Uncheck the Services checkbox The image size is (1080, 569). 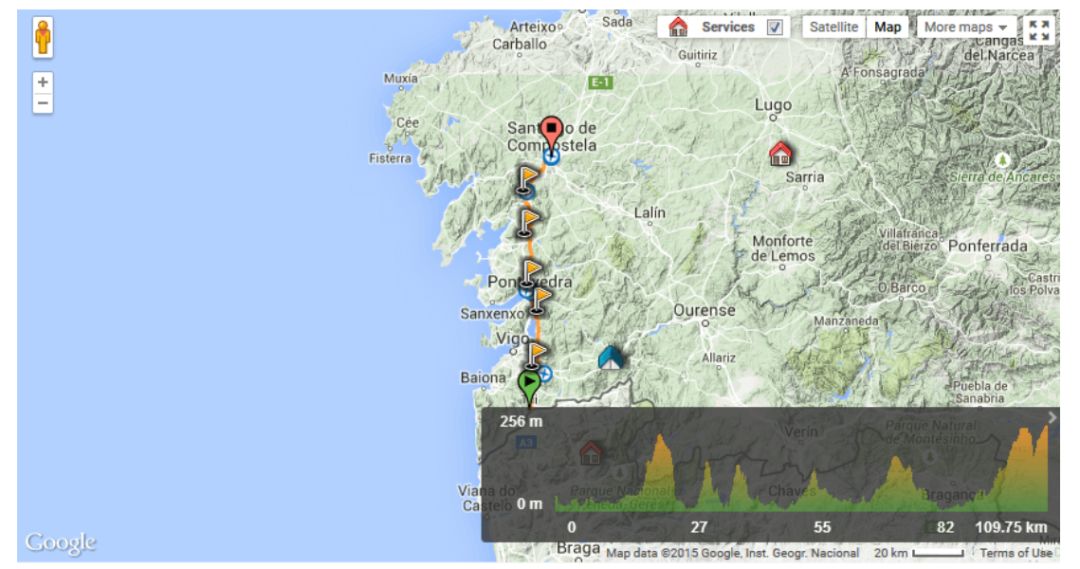(774, 28)
